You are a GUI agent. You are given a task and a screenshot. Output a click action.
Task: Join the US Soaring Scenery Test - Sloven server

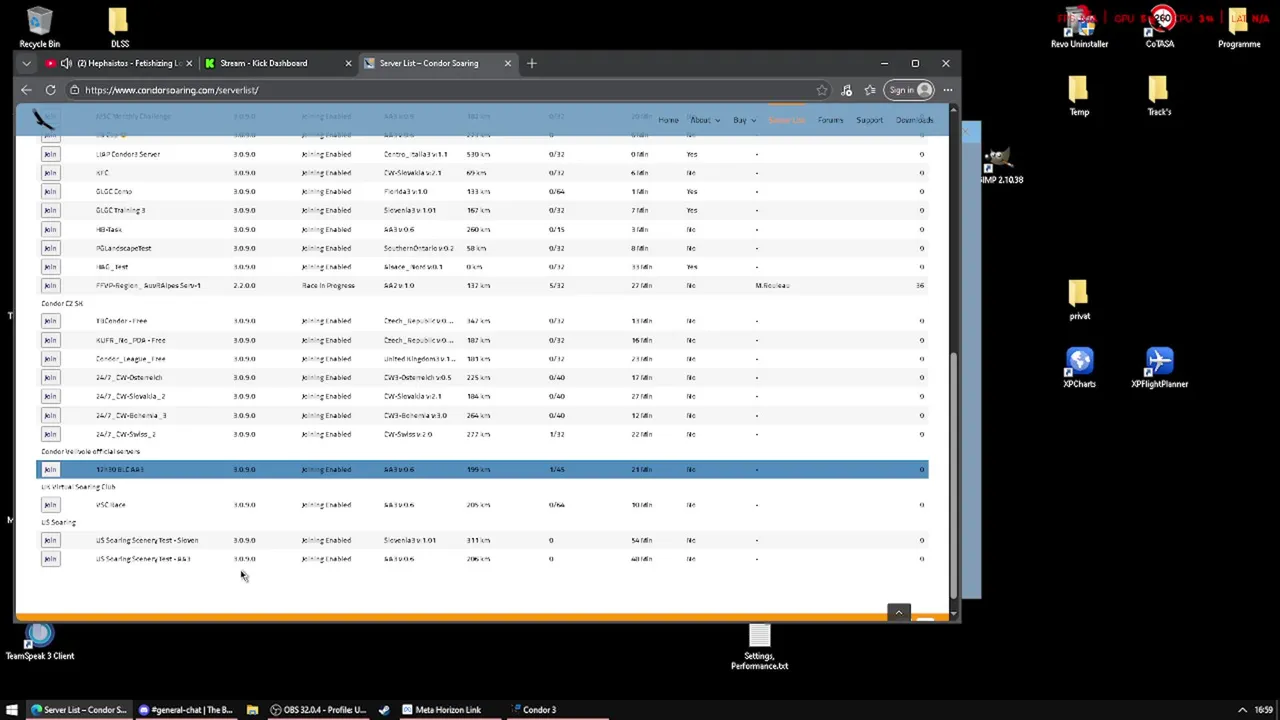pyautogui.click(x=50, y=540)
